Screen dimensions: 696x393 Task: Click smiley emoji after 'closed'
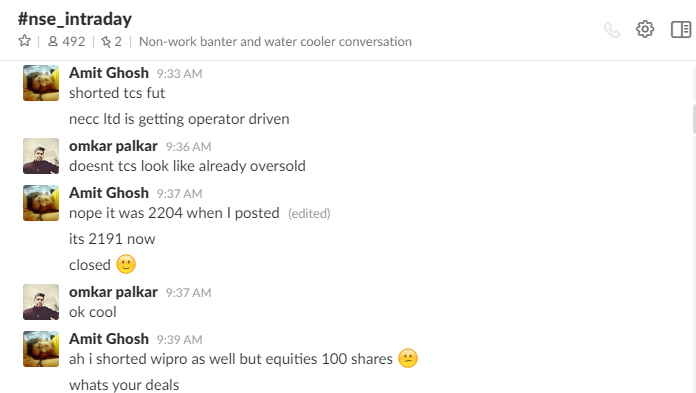[126, 264]
